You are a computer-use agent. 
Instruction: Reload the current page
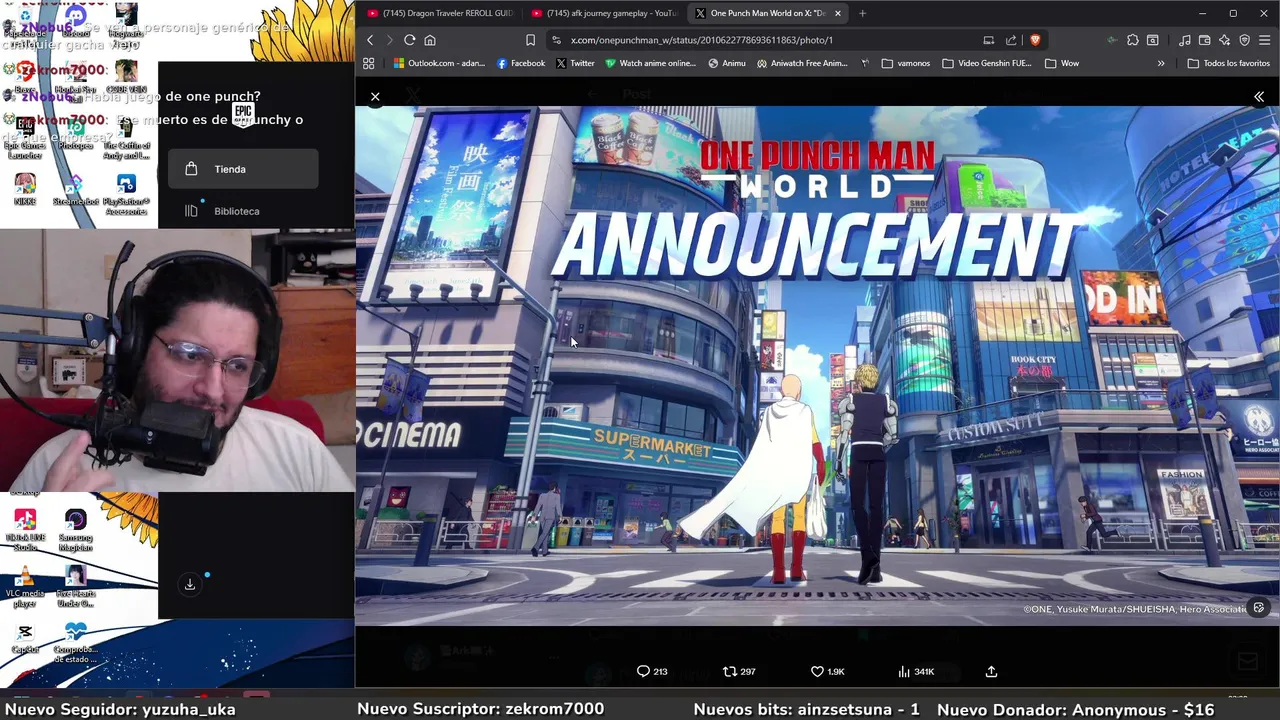409,40
